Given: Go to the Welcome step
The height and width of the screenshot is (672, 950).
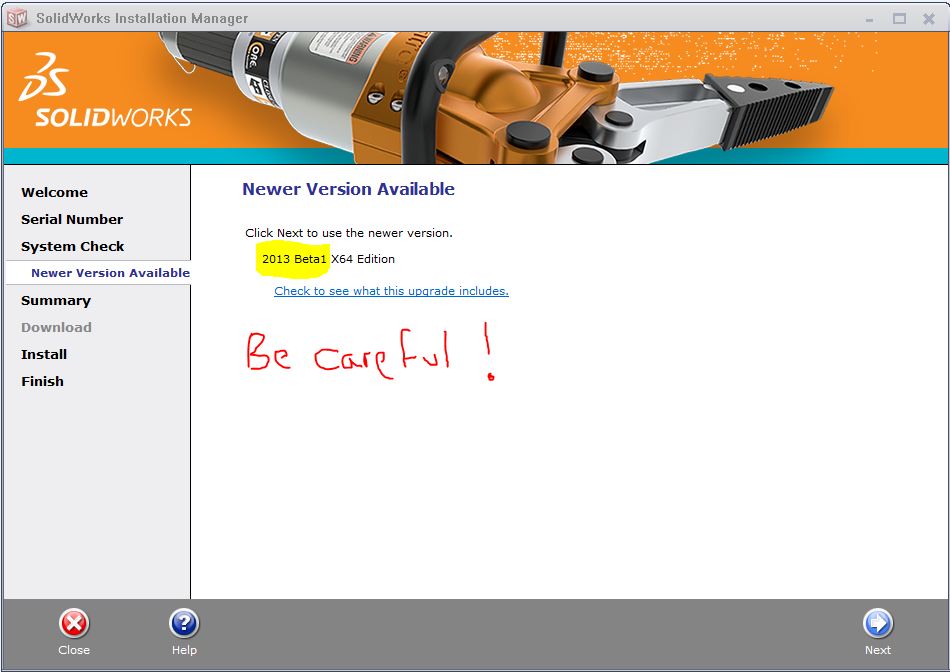Looking at the screenshot, I should [x=55, y=193].
